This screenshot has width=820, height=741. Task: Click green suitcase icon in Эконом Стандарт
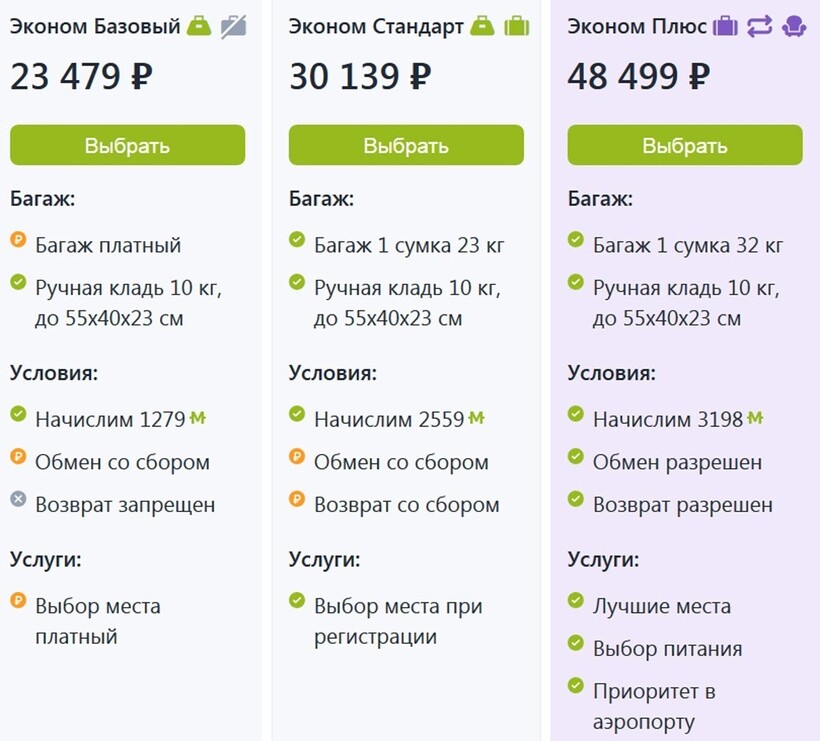(x=516, y=27)
